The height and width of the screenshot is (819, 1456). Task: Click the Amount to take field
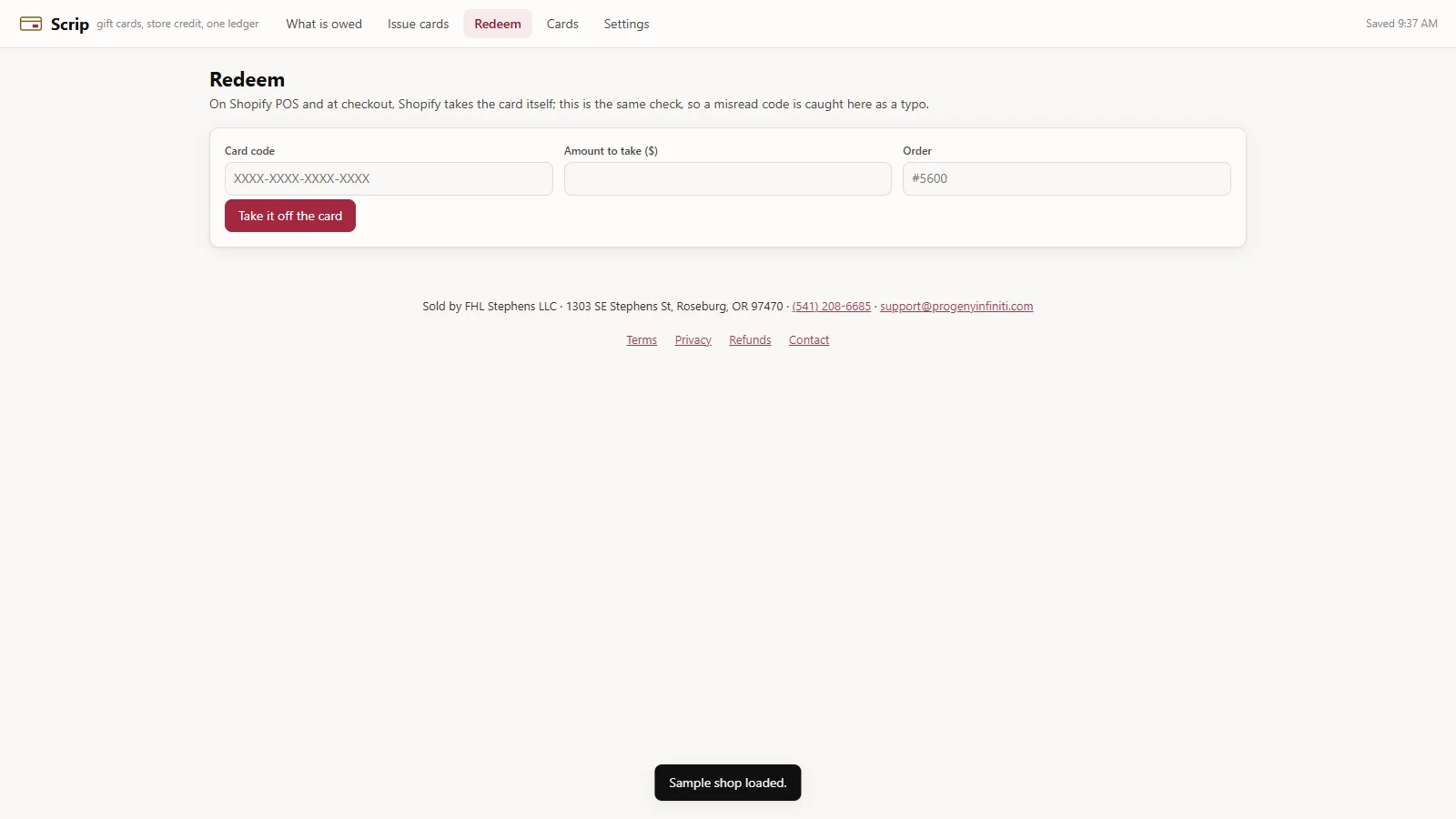point(728,178)
